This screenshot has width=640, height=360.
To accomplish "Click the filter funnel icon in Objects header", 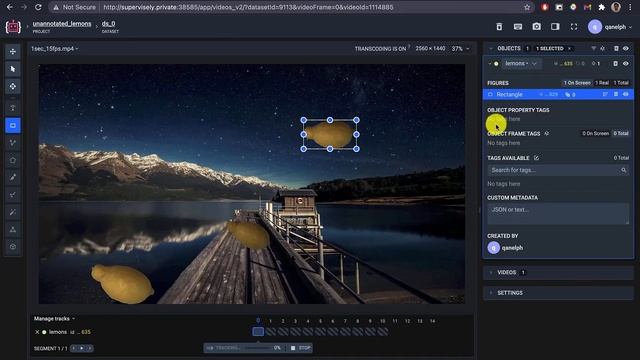I will tap(593, 49).
